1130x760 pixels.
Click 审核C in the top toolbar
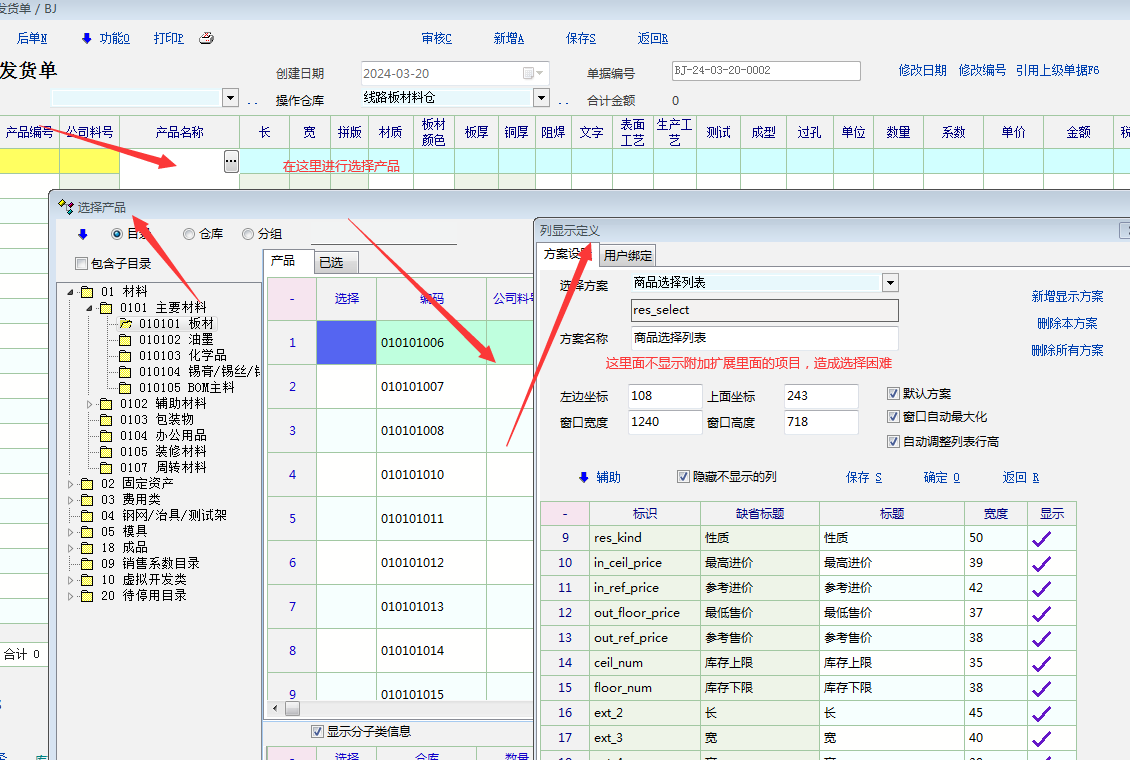click(x=436, y=39)
